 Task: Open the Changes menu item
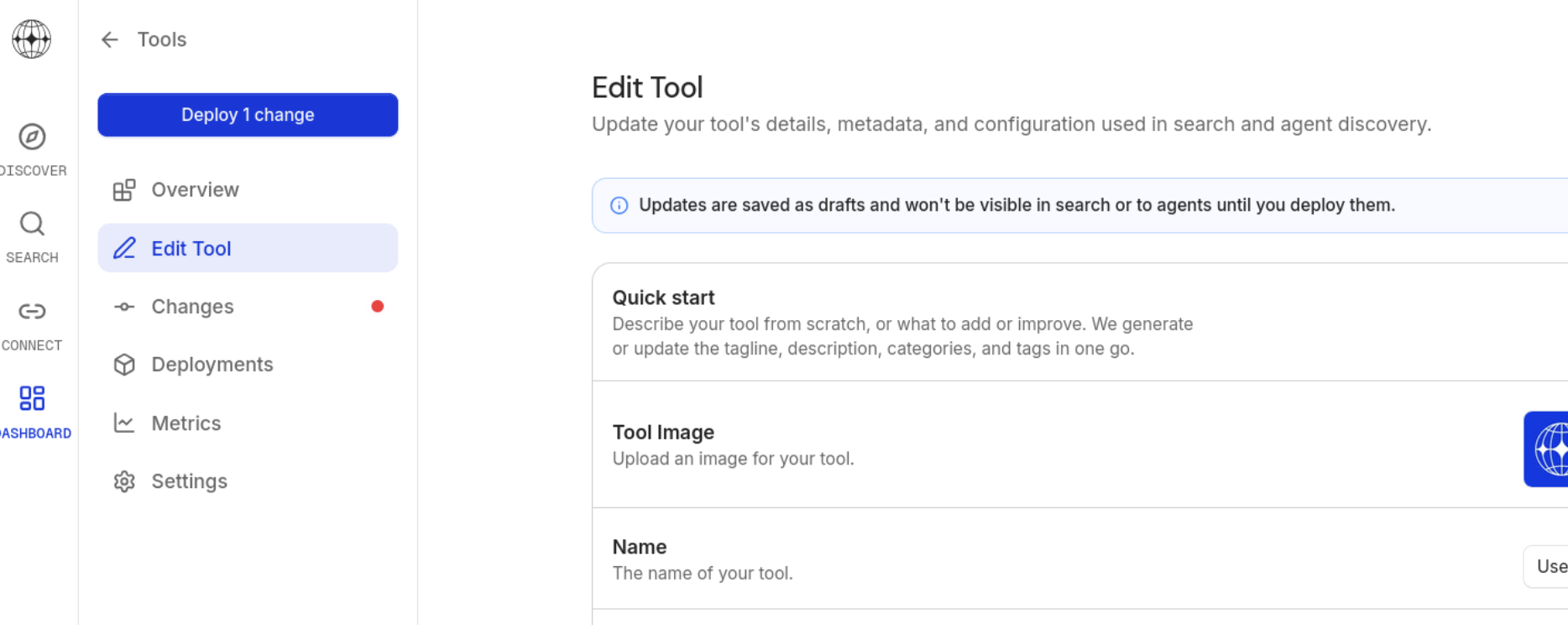pyautogui.click(x=192, y=307)
